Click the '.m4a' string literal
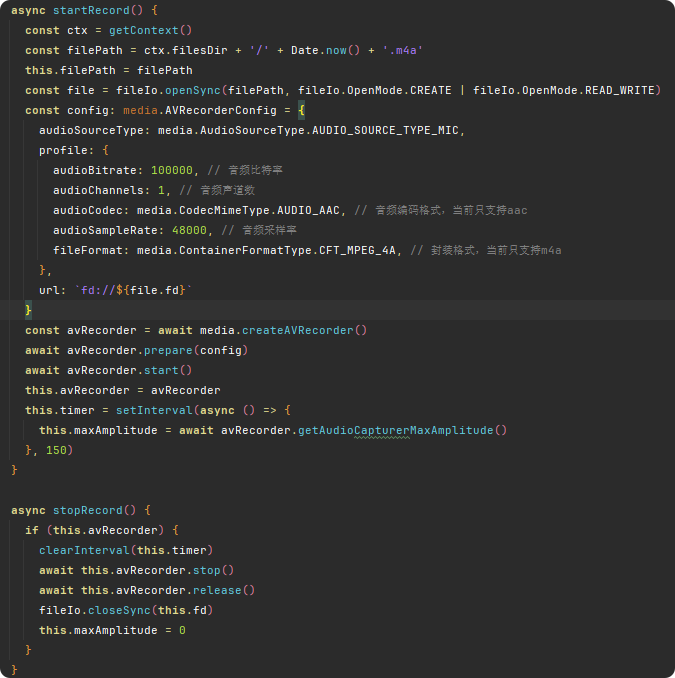The height and width of the screenshot is (678, 675). tap(402, 50)
